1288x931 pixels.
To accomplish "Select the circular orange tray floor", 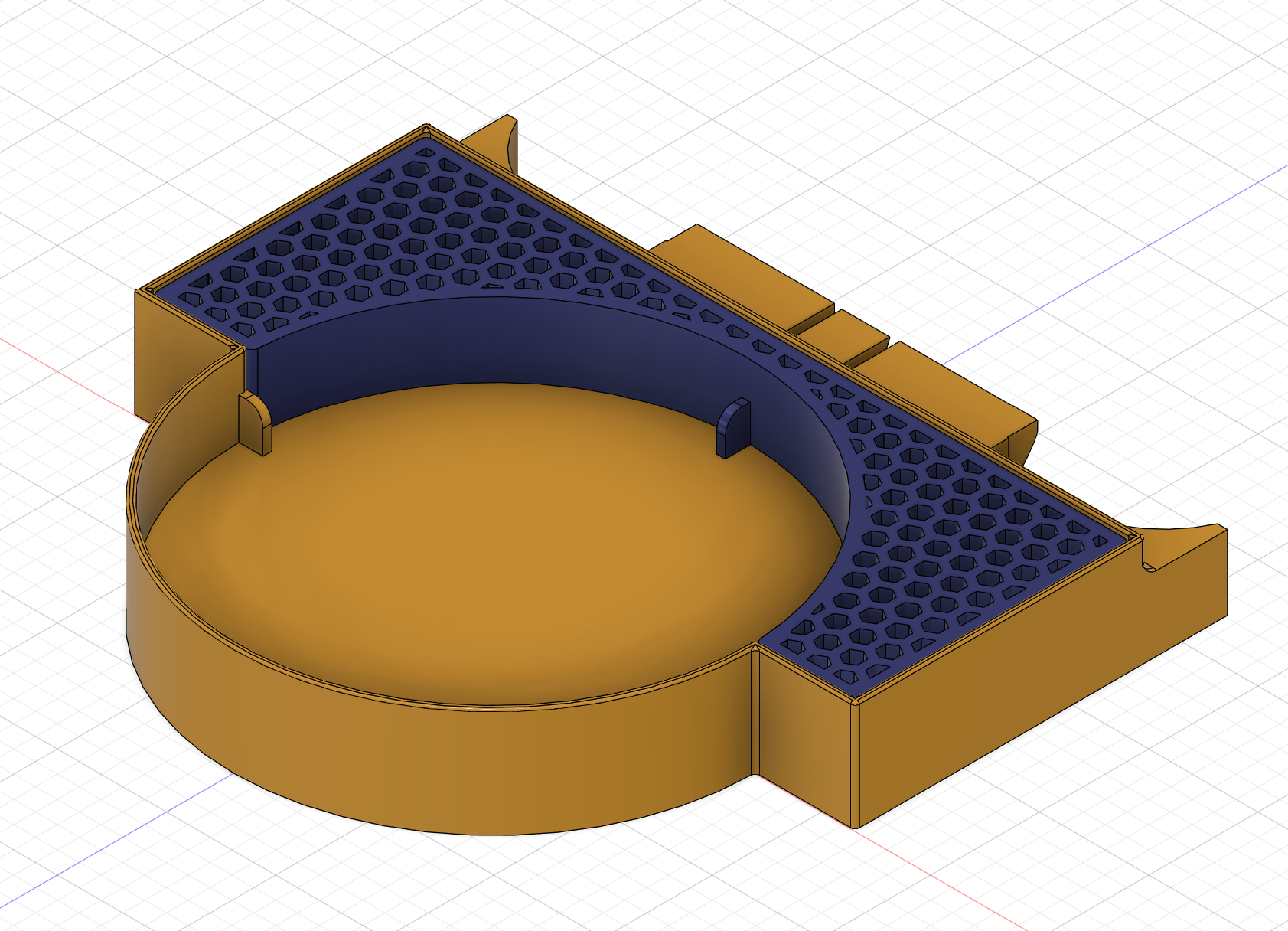I will 490,536.
